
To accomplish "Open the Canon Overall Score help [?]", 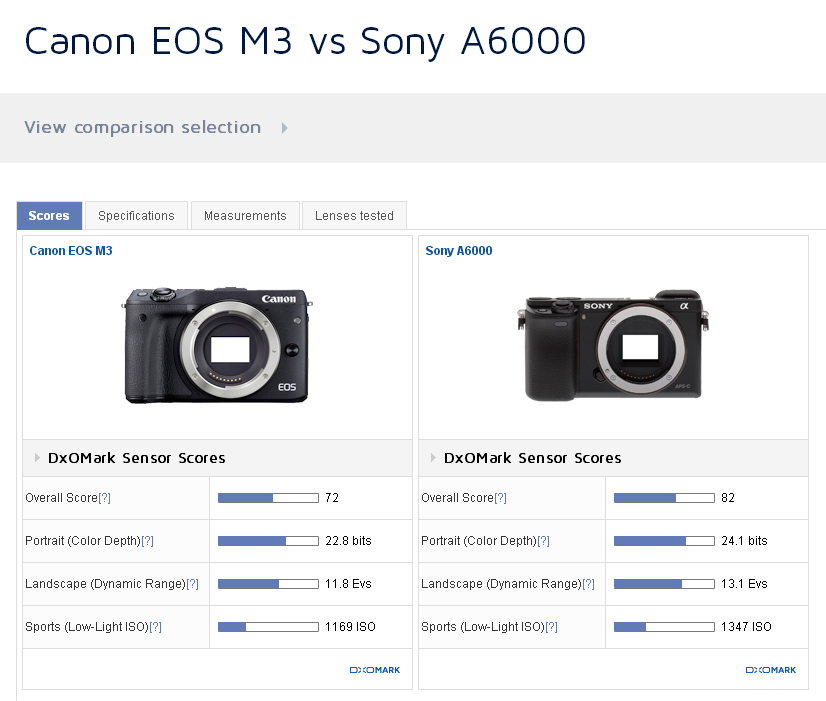I will point(104,498).
